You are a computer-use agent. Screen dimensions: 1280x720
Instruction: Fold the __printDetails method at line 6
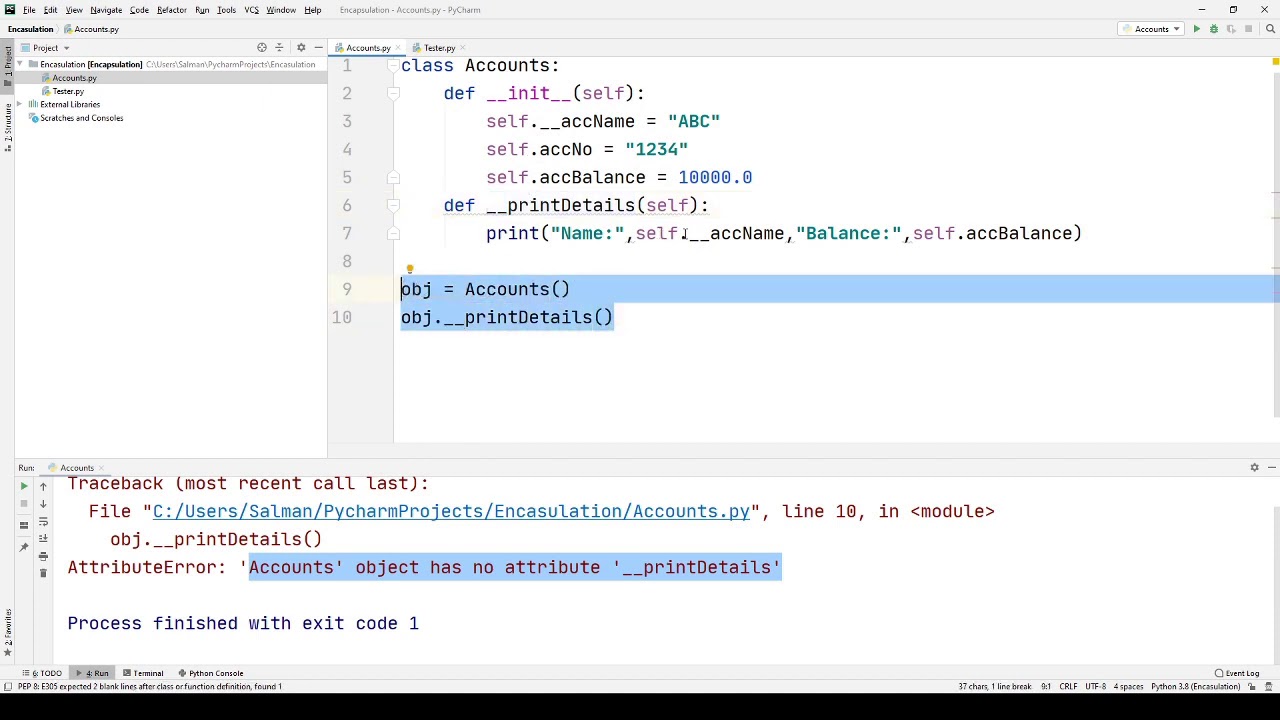(393, 205)
